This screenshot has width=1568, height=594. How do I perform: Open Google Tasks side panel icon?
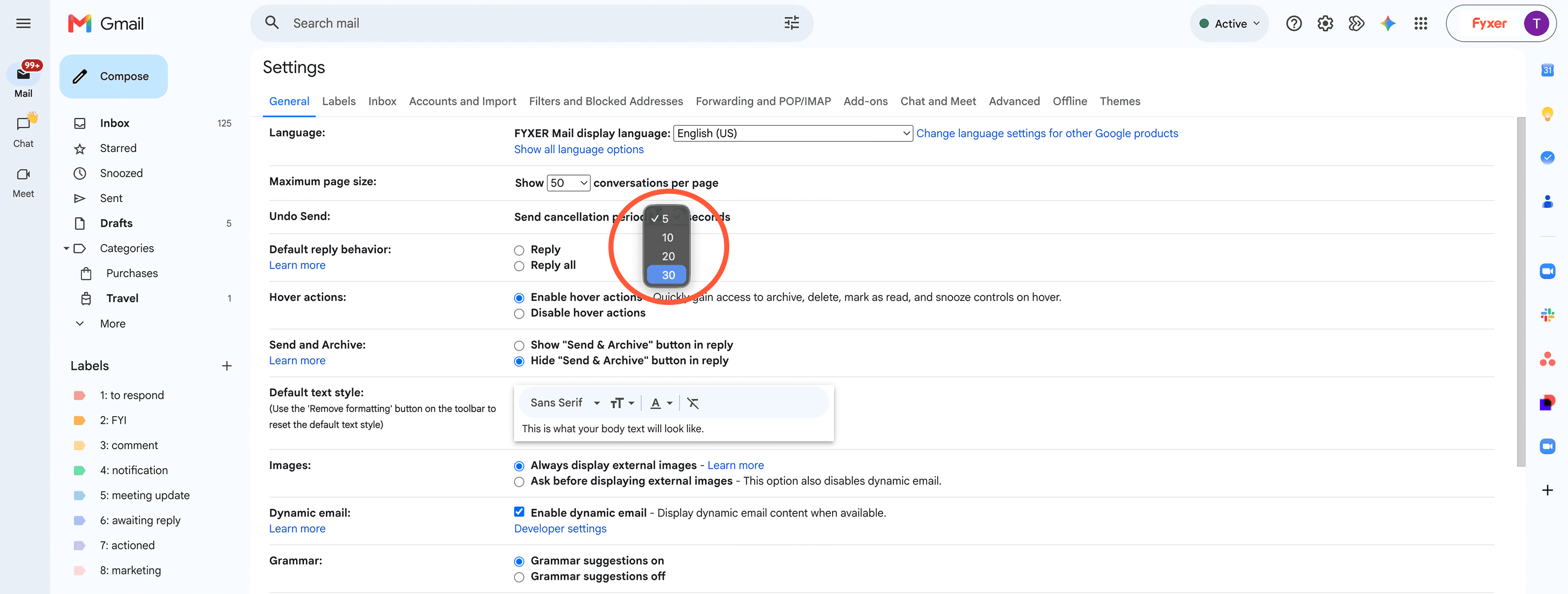click(1547, 157)
